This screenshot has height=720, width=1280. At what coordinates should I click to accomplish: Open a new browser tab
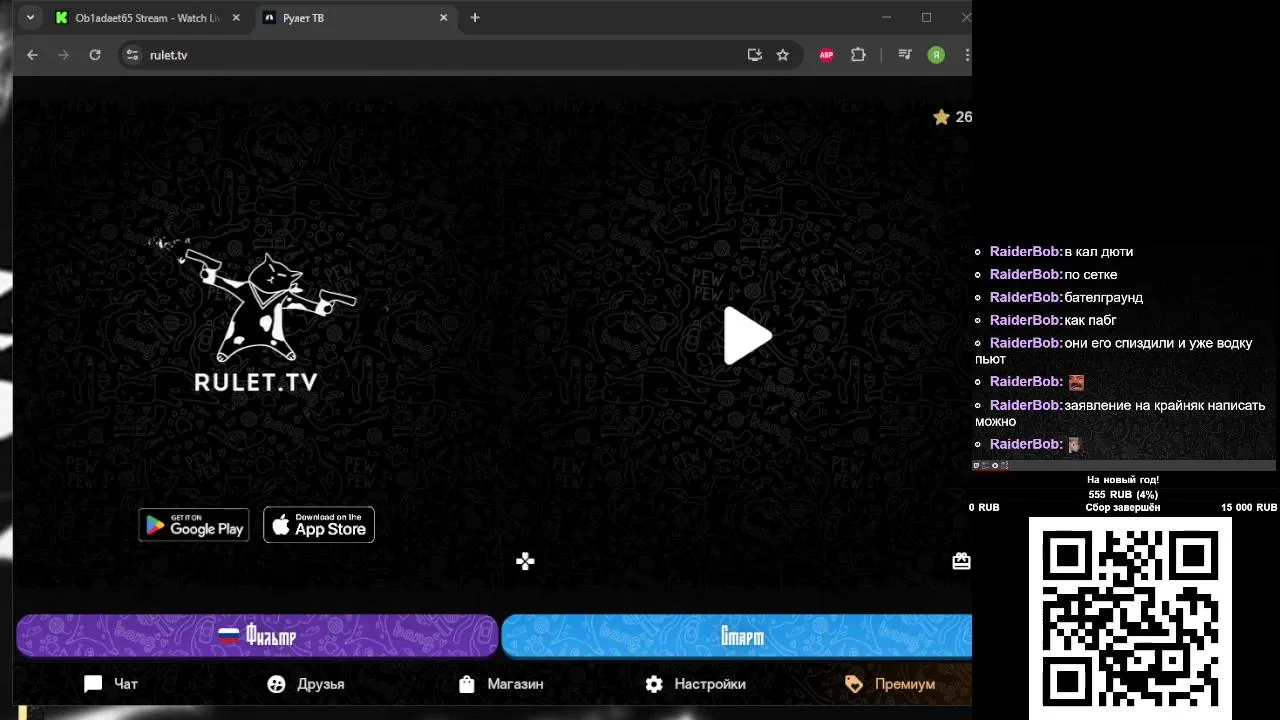click(475, 18)
